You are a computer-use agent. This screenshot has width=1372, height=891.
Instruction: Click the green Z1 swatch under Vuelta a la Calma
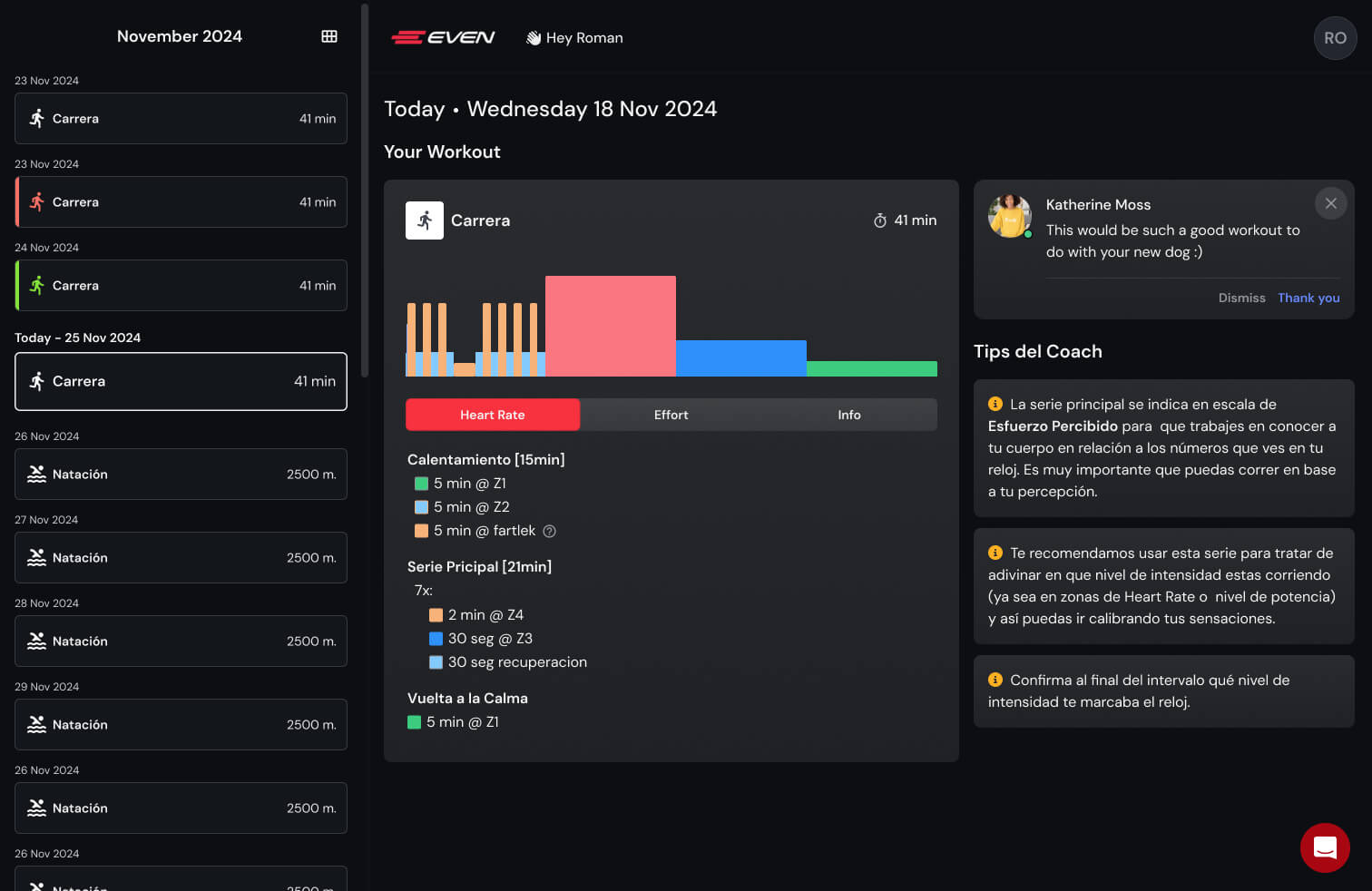click(x=416, y=721)
